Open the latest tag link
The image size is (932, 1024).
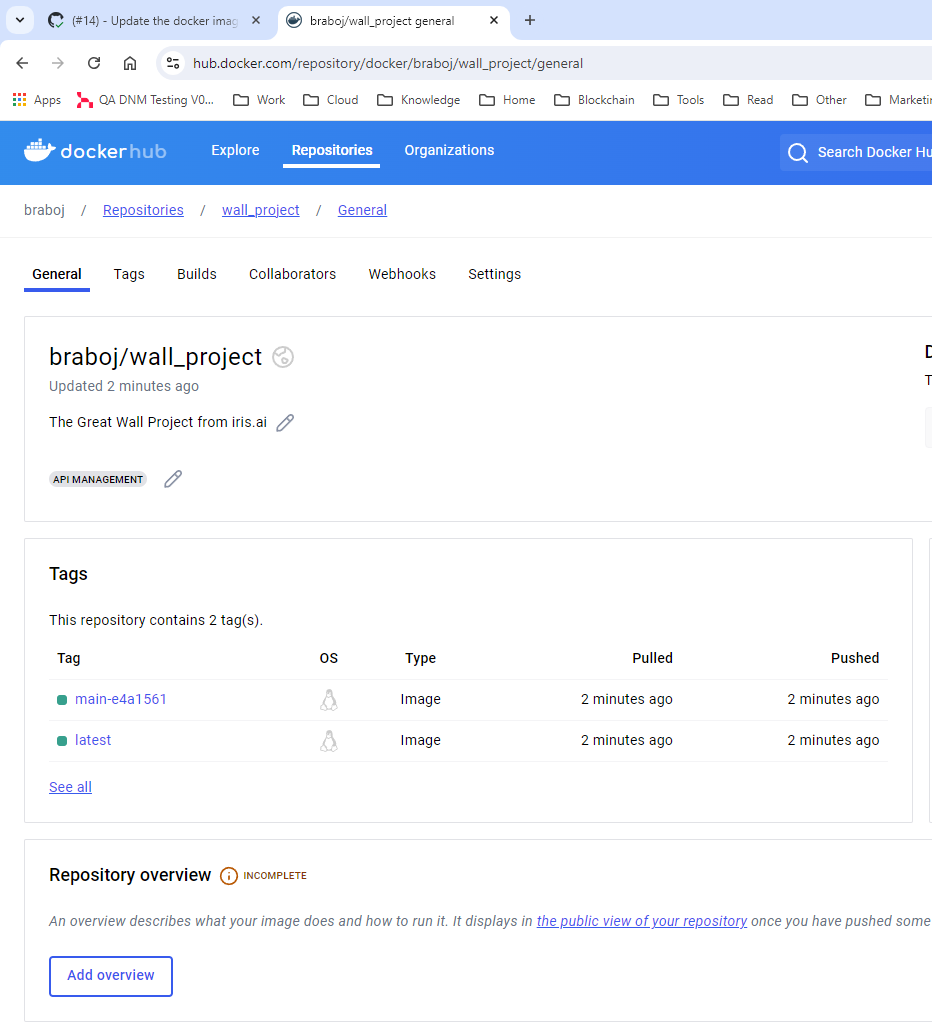(x=93, y=741)
